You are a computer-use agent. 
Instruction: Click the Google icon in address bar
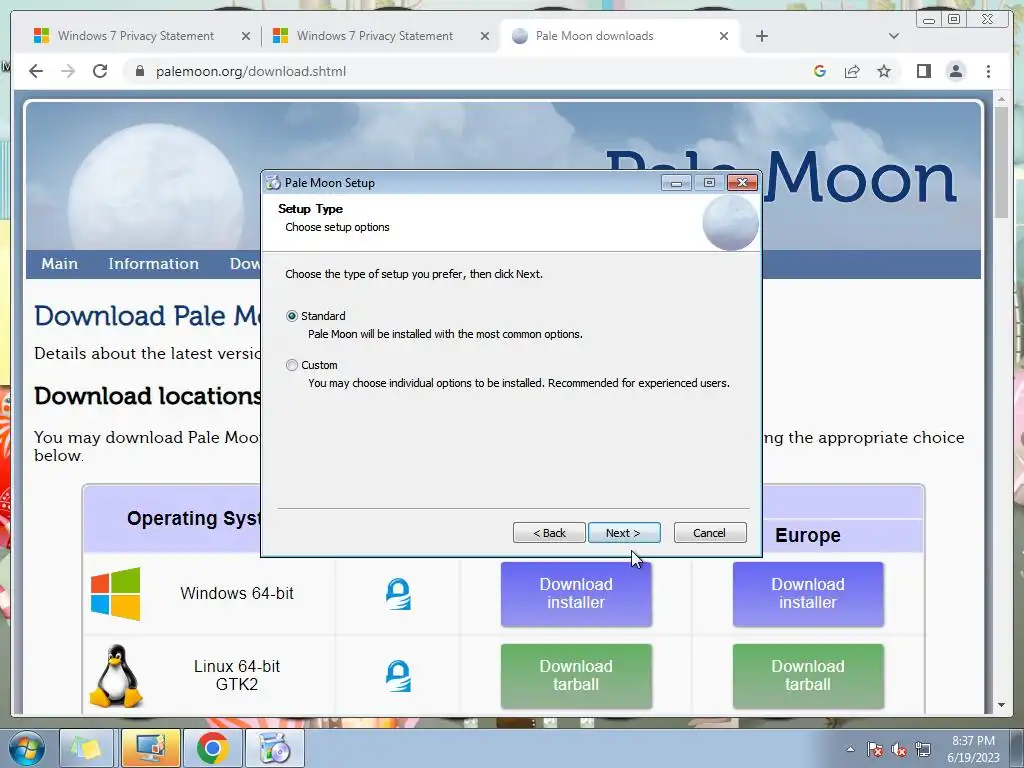coord(820,71)
